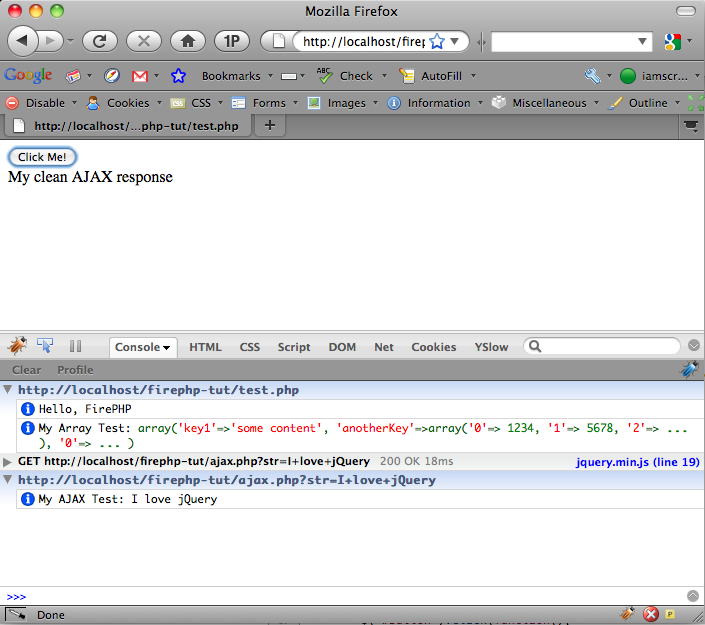Toggle the command line expand arrow button
The height and width of the screenshot is (625, 705).
(693, 596)
